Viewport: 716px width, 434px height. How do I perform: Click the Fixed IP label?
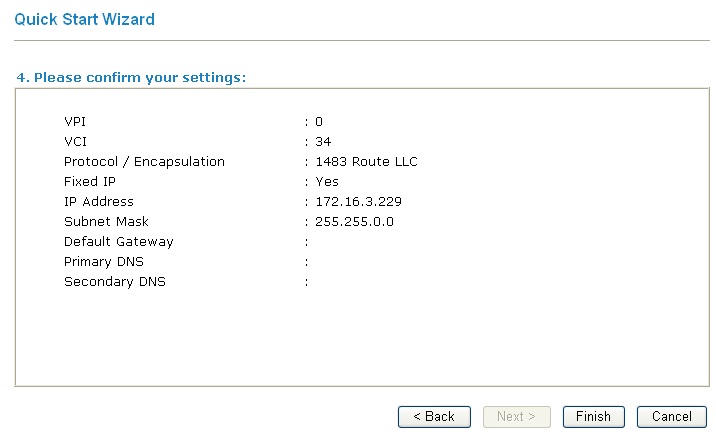[96, 182]
